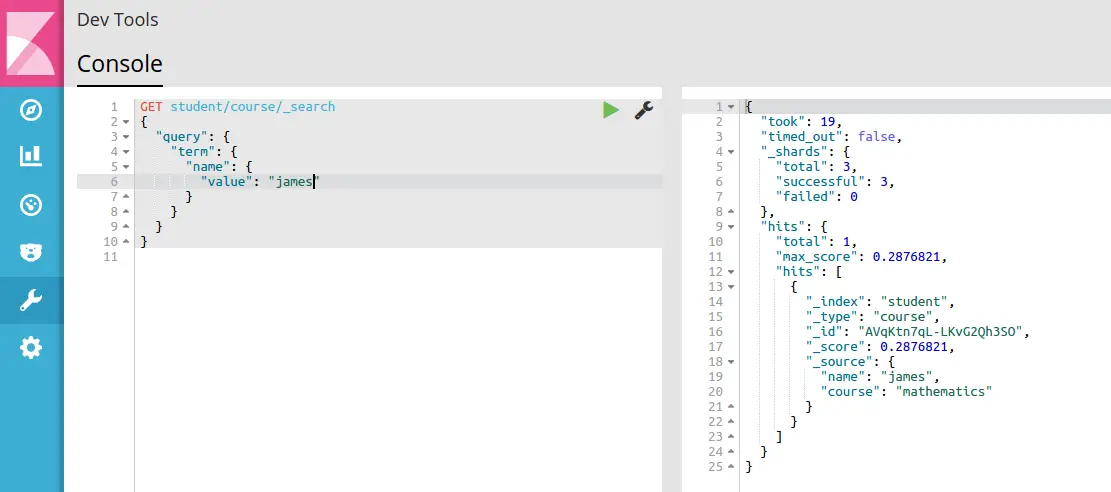Image resolution: width=1111 pixels, height=492 pixels.
Task: Open Discover compass icon in sidebar
Action: click(x=31, y=110)
